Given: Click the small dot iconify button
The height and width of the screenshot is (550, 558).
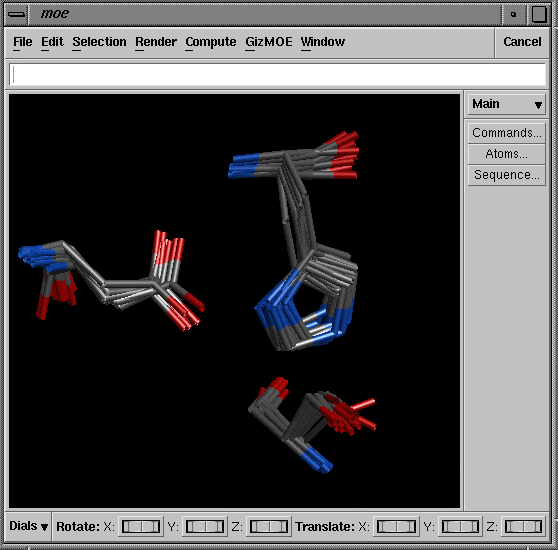Looking at the screenshot, I should tap(513, 14).
